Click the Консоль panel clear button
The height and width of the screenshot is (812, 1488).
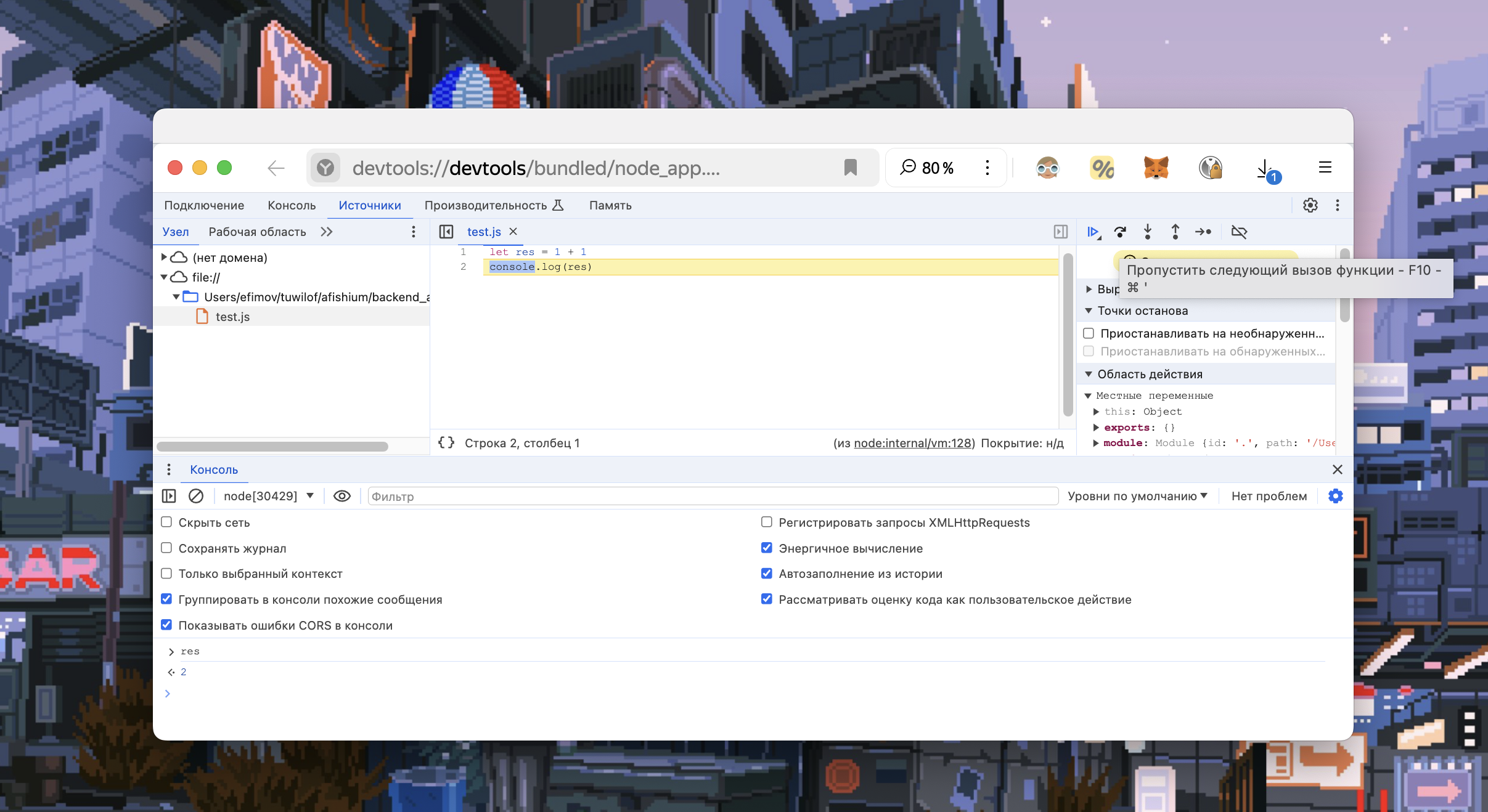[x=198, y=496]
